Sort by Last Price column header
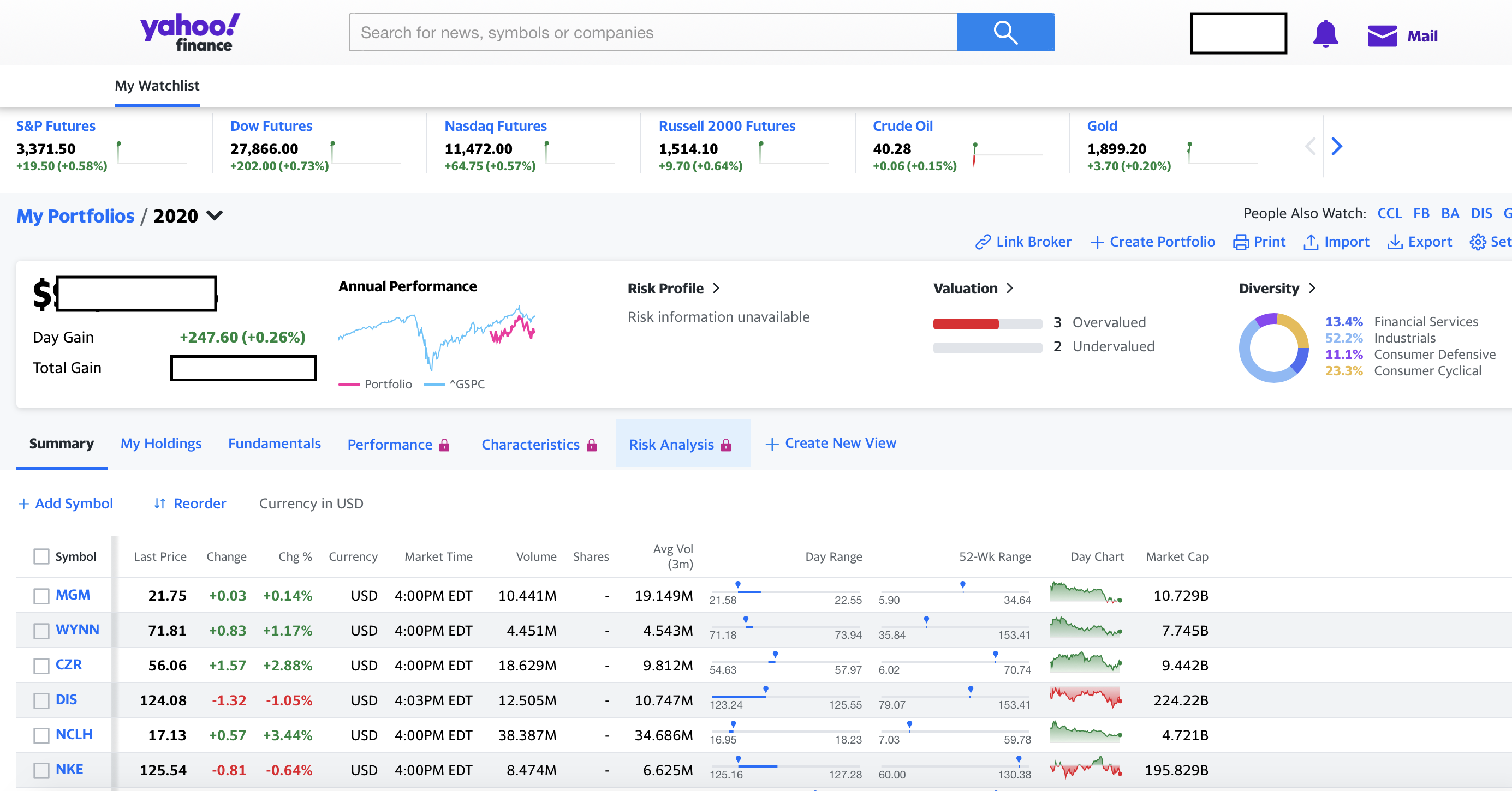The height and width of the screenshot is (791, 1512). tap(160, 556)
